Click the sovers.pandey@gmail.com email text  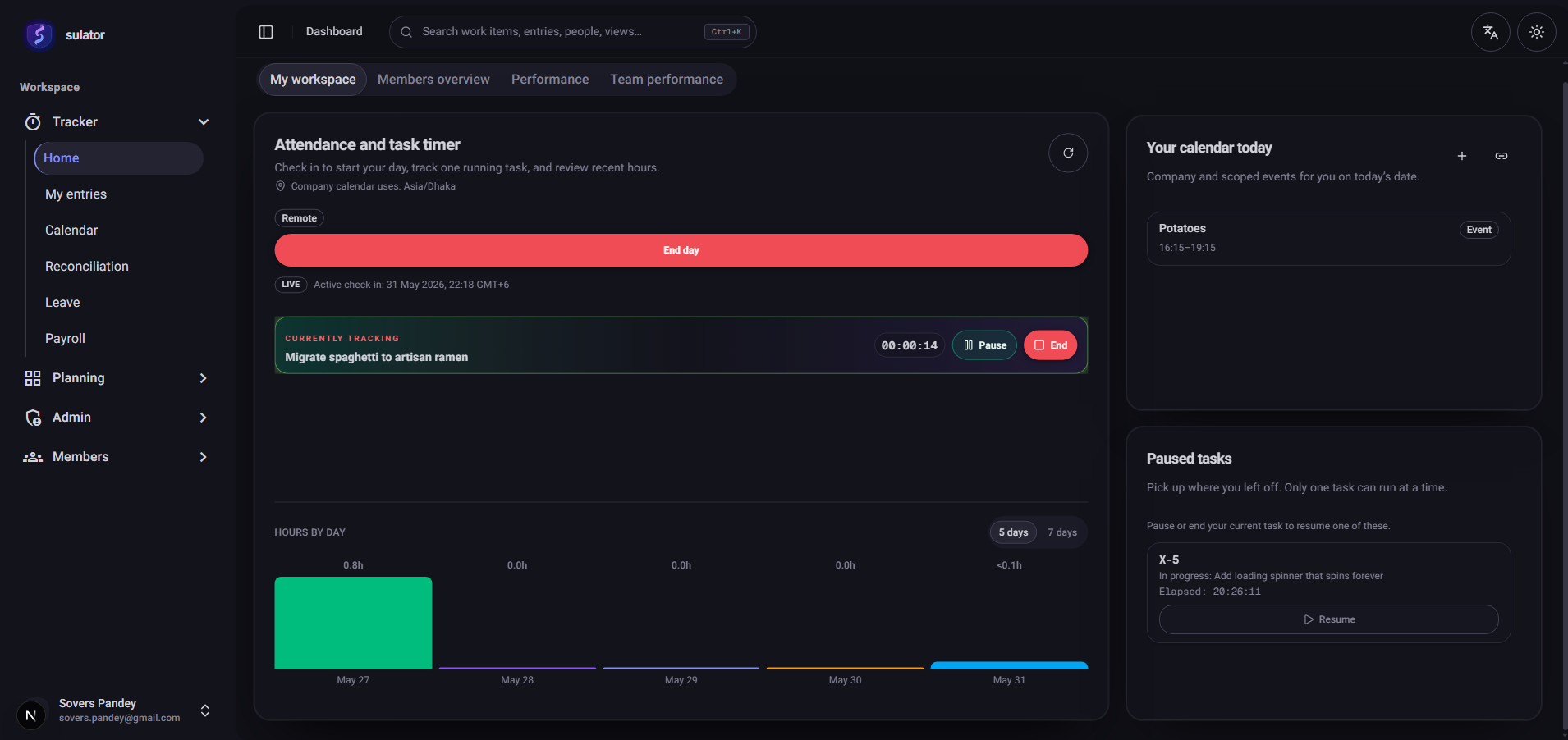click(x=119, y=718)
